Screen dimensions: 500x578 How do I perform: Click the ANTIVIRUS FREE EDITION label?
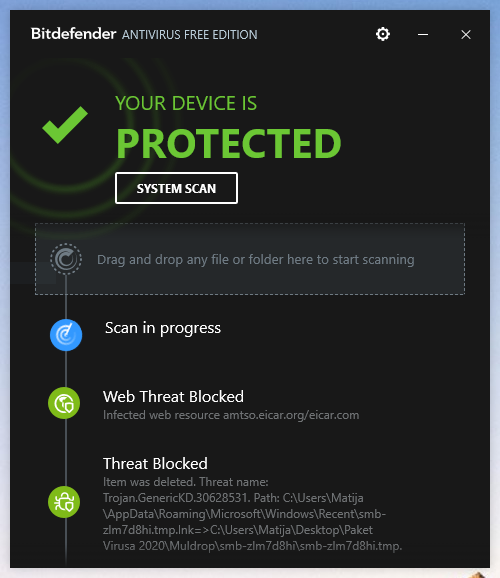[190, 35]
